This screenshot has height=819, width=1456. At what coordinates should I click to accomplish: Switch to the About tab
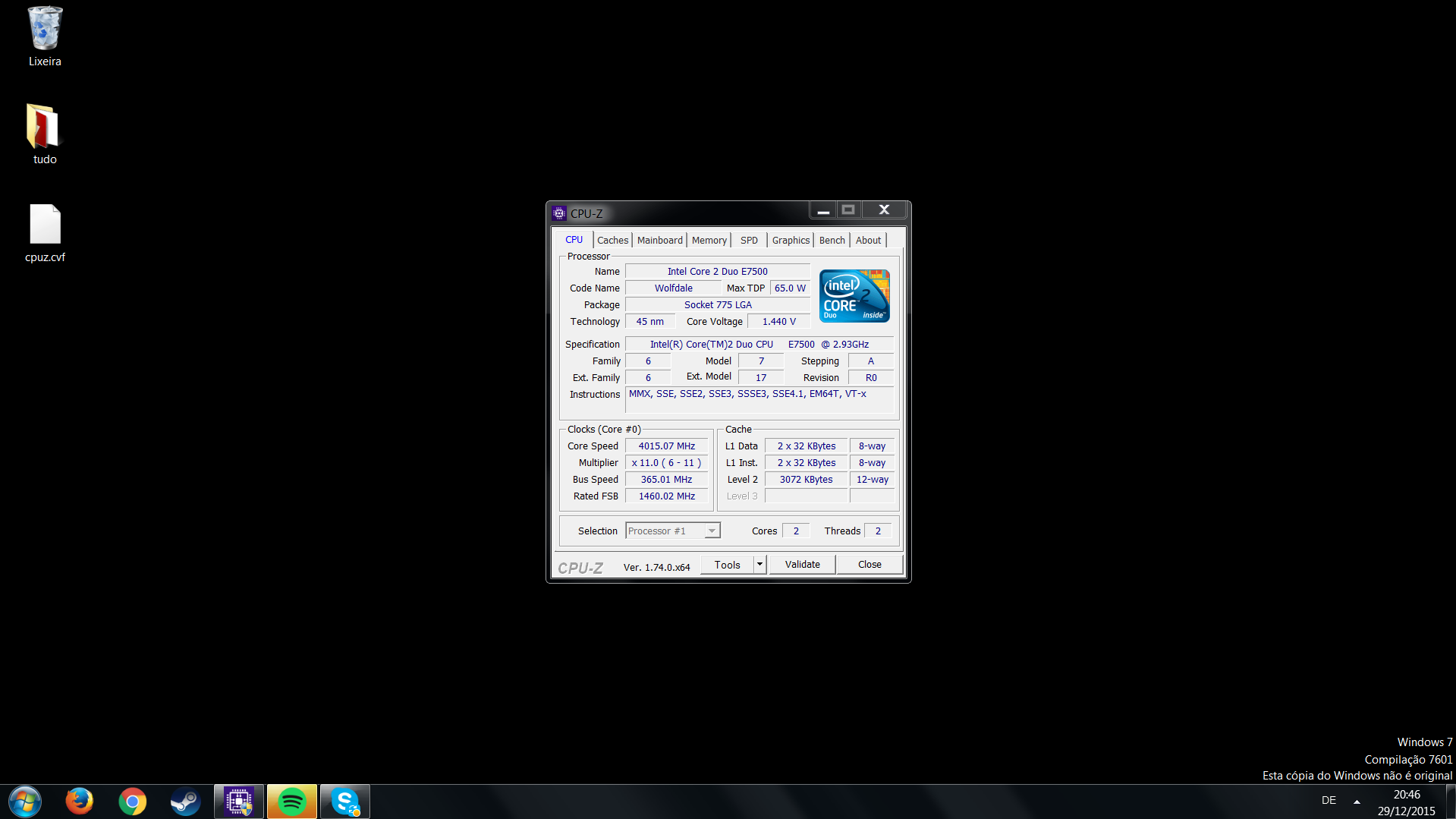[868, 241]
